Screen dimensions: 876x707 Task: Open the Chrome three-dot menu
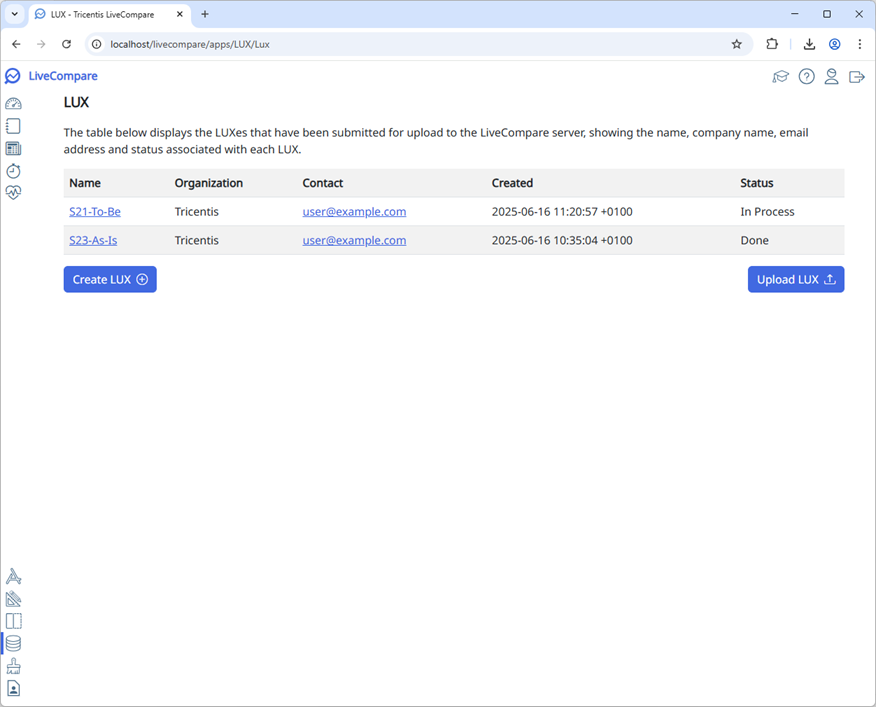tap(859, 44)
